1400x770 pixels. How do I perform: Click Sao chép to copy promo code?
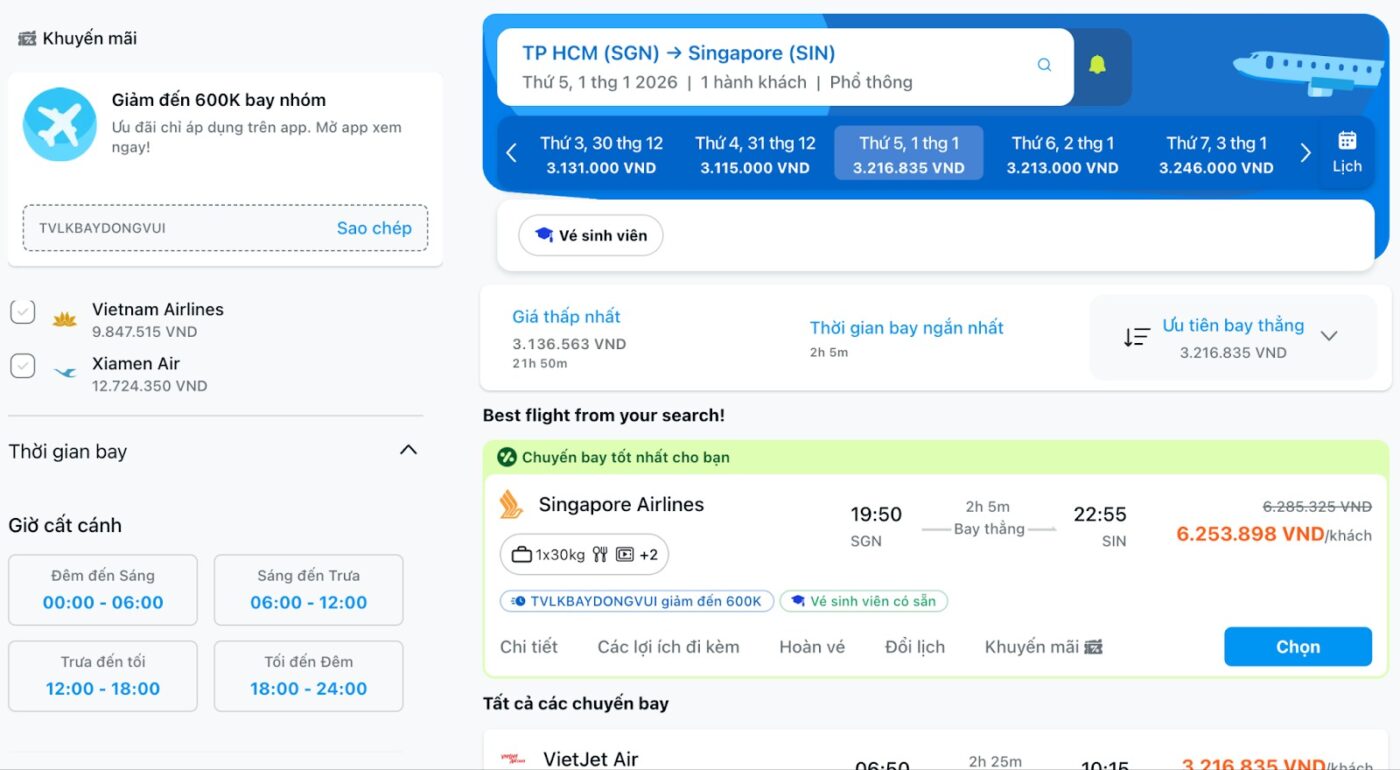[374, 228]
